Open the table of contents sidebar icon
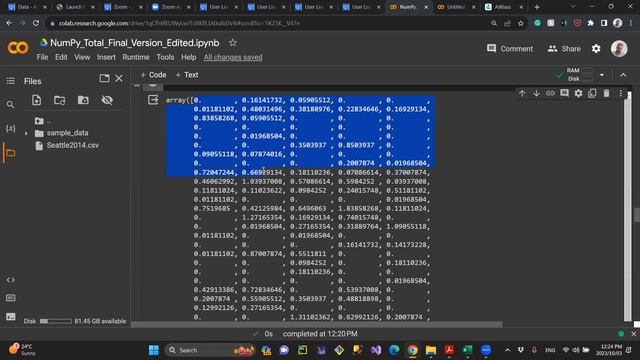 [x=11, y=81]
